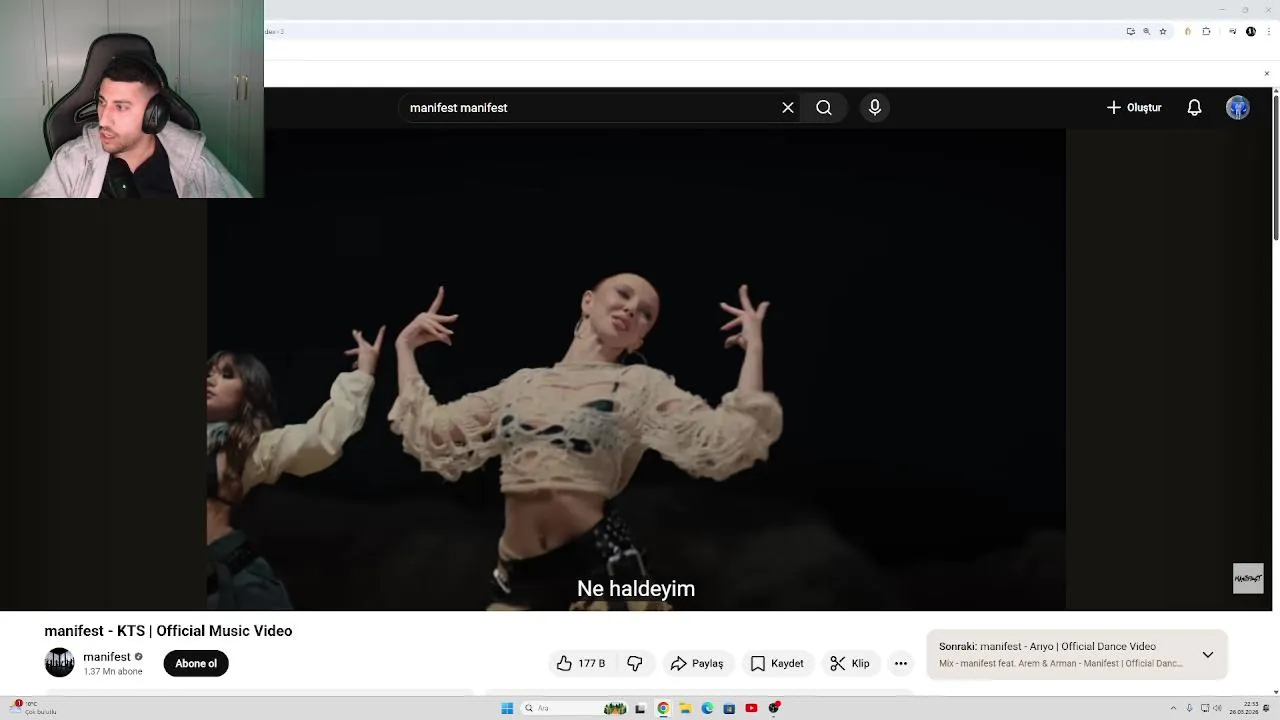Open Microsoft Edge from taskbar
This screenshot has width=1280, height=720.
point(707,708)
